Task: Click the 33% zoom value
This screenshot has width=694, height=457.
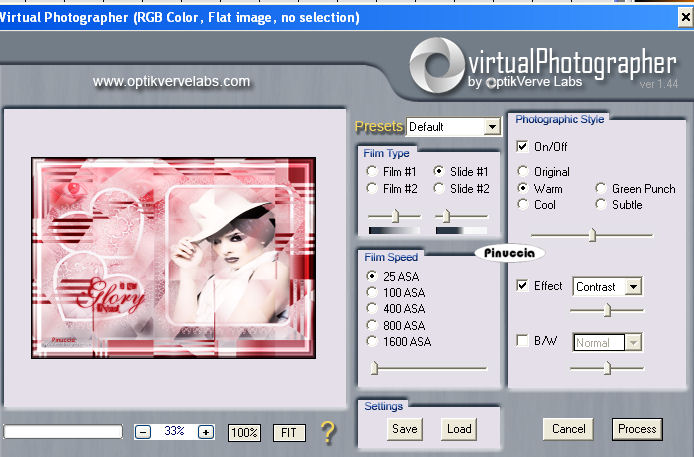Action: point(174,431)
